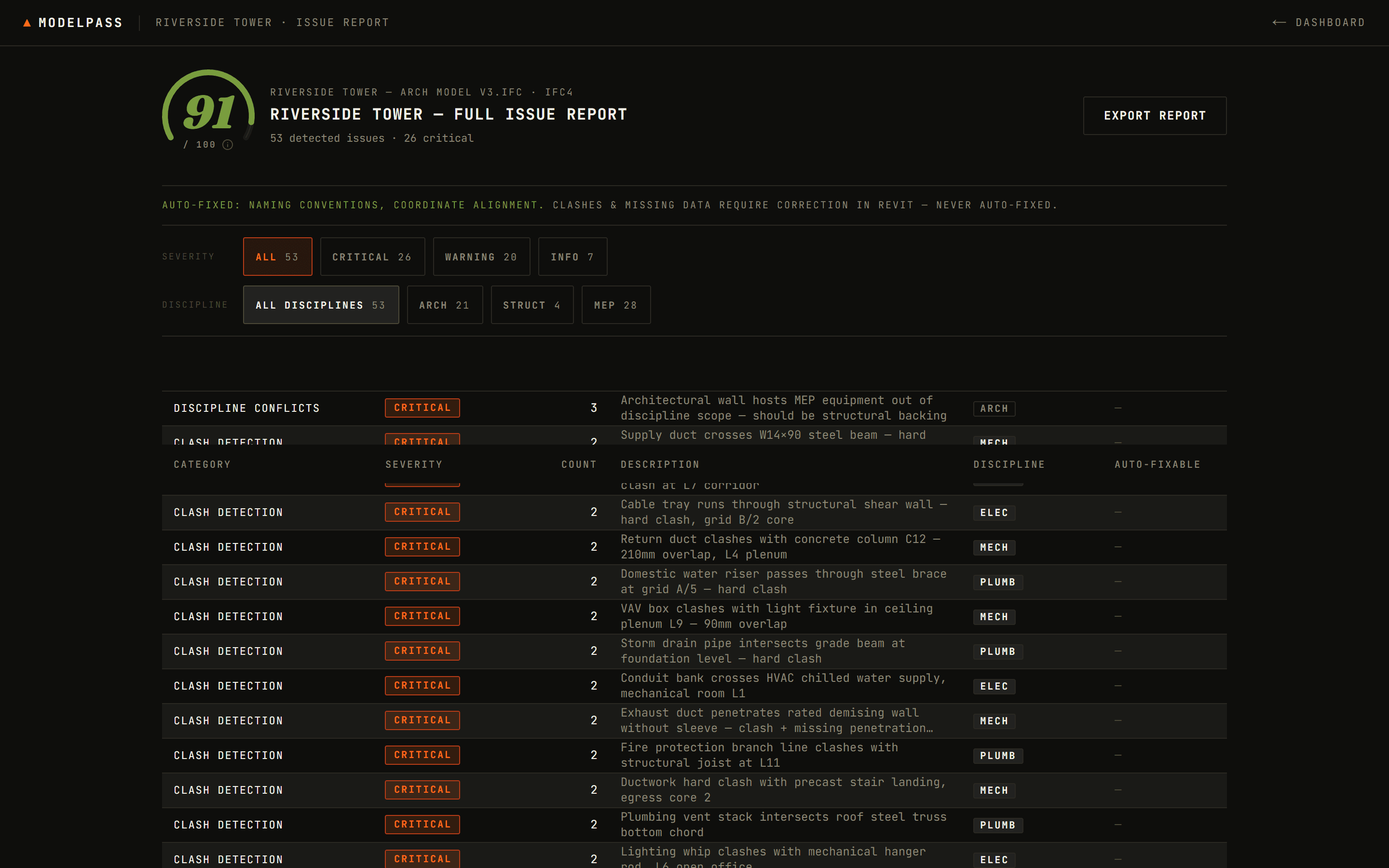Click PLUMB tag on water riser row
The image size is (1389, 868).
[997, 582]
